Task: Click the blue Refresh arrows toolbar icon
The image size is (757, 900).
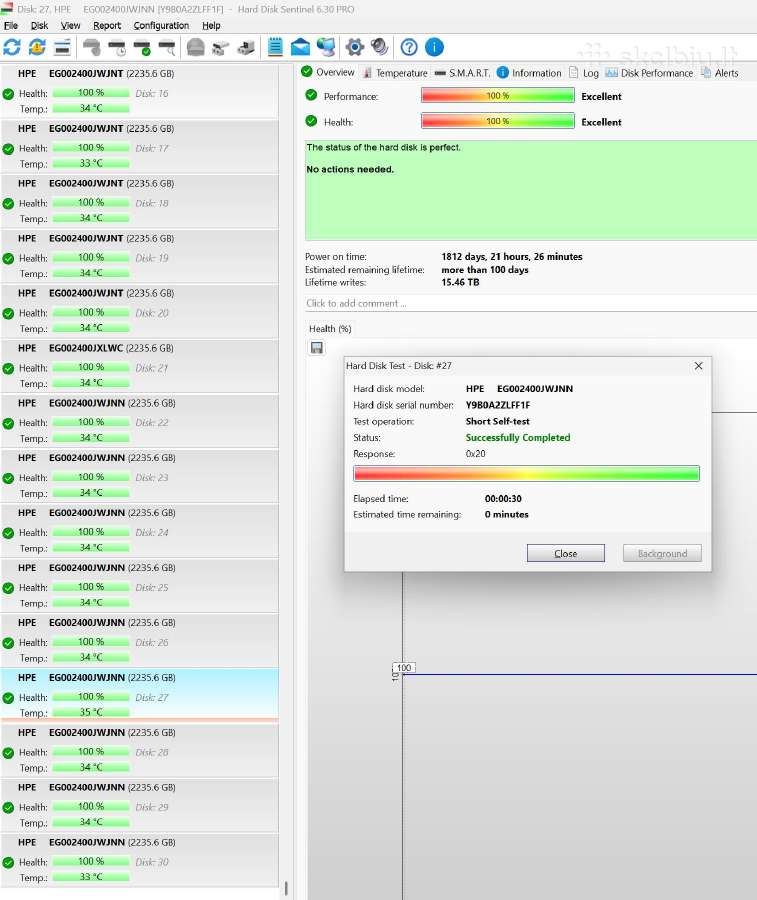Action: [12, 47]
